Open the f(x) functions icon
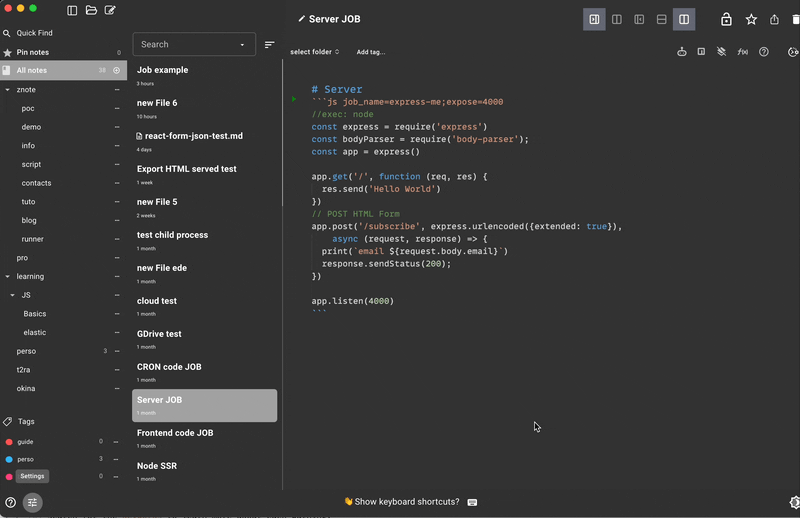The image size is (800, 518). 743,52
